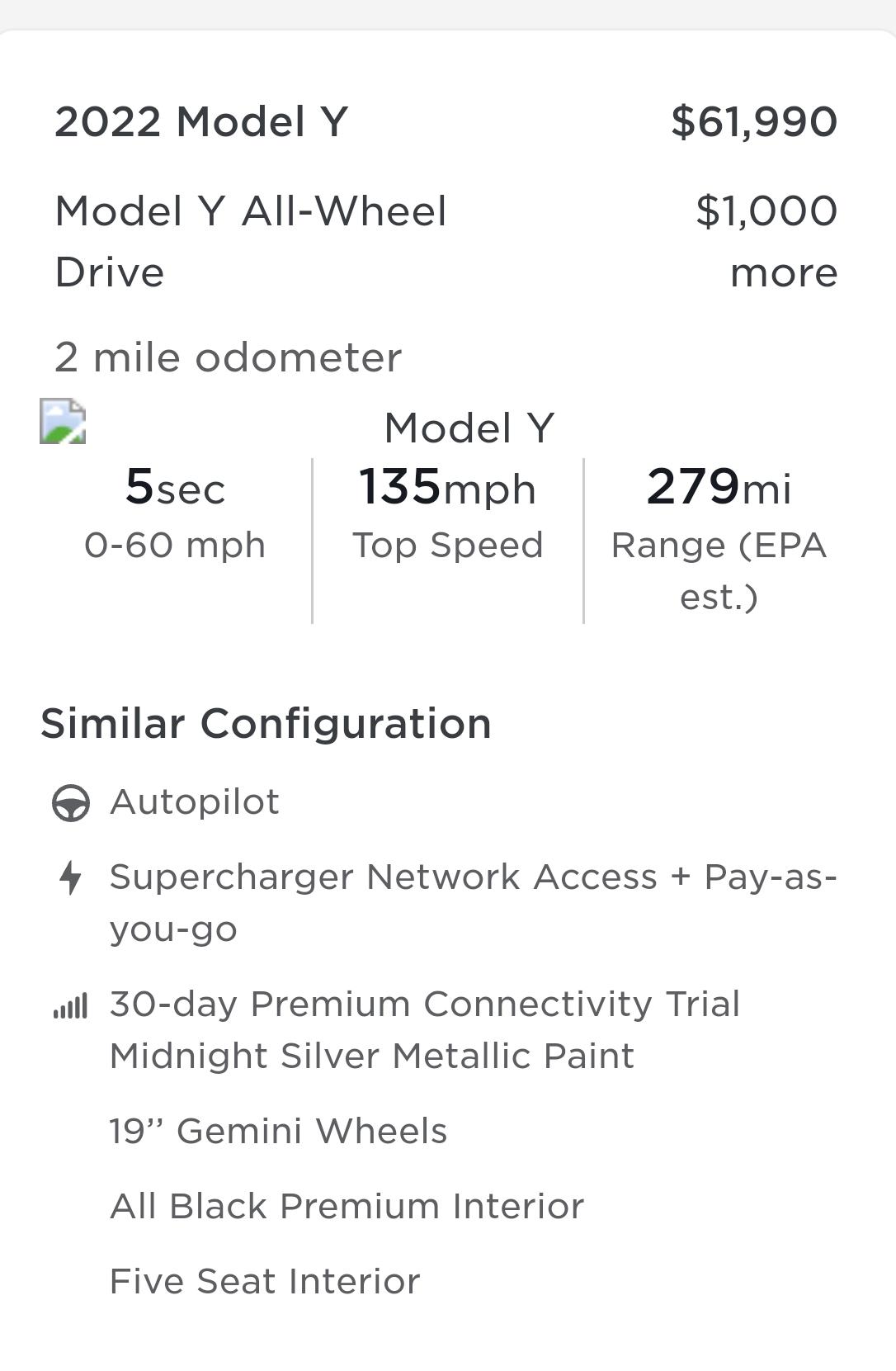The image size is (896, 1371).
Task: Click 30-day Premium Connectivity Trial text
Action: click(425, 1005)
